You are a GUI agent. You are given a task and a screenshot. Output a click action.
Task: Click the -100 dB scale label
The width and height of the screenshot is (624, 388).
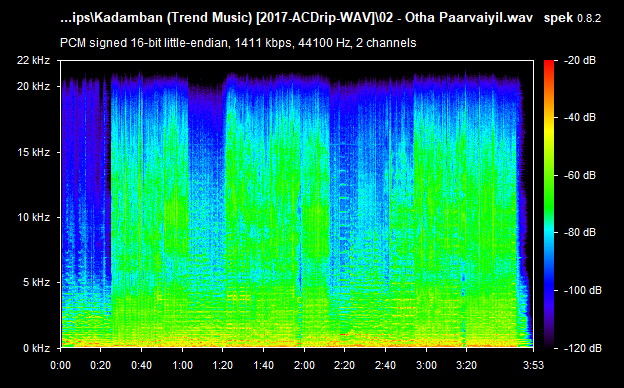point(583,291)
